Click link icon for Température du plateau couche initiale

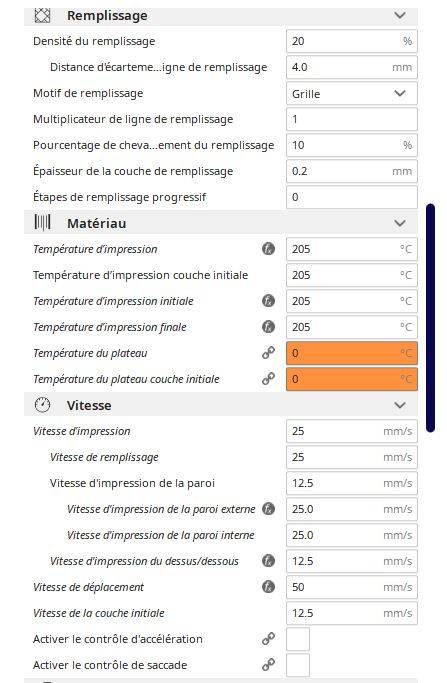[268, 379]
